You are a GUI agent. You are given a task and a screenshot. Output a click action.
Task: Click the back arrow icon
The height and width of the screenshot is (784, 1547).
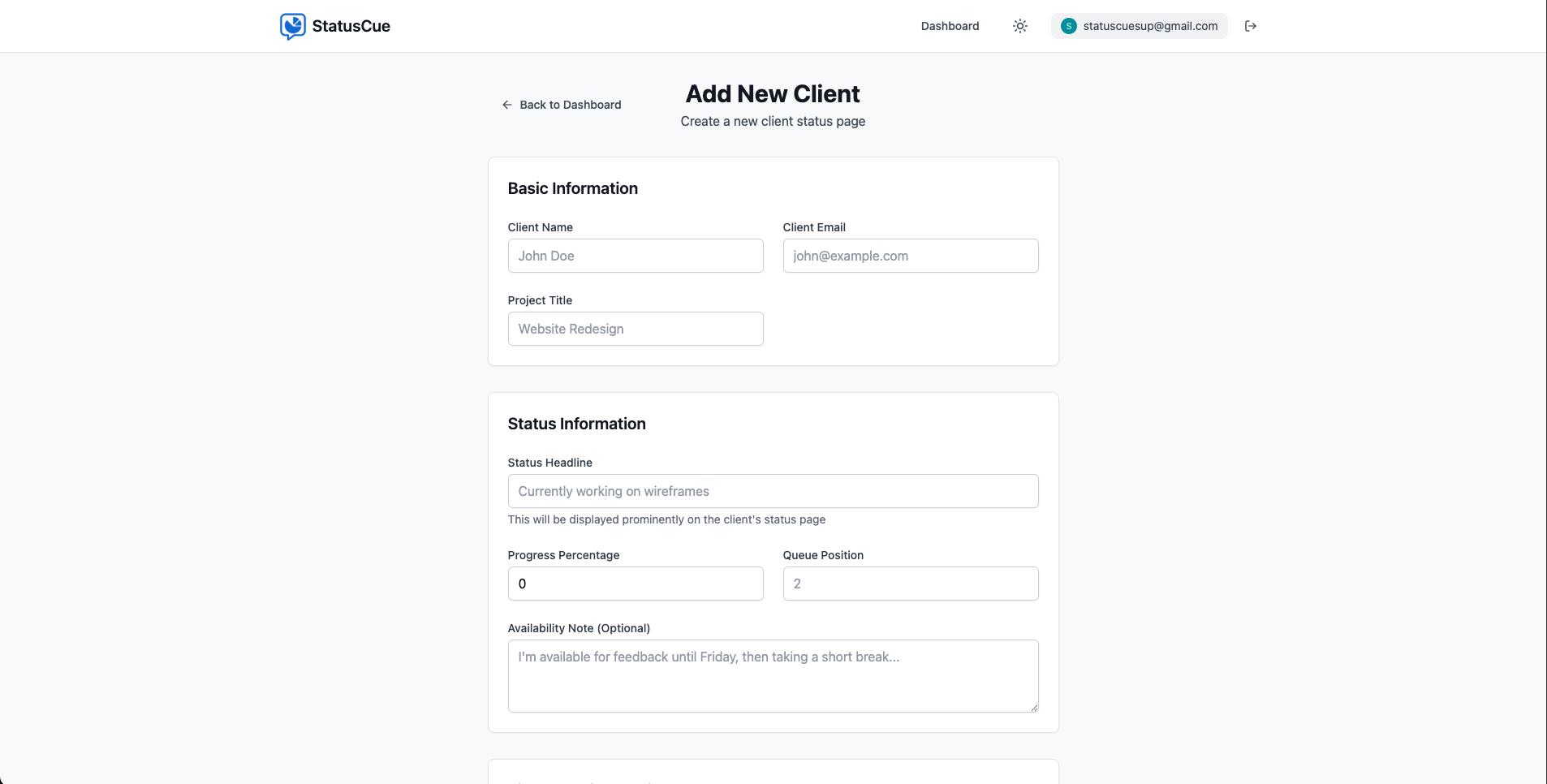(x=507, y=105)
